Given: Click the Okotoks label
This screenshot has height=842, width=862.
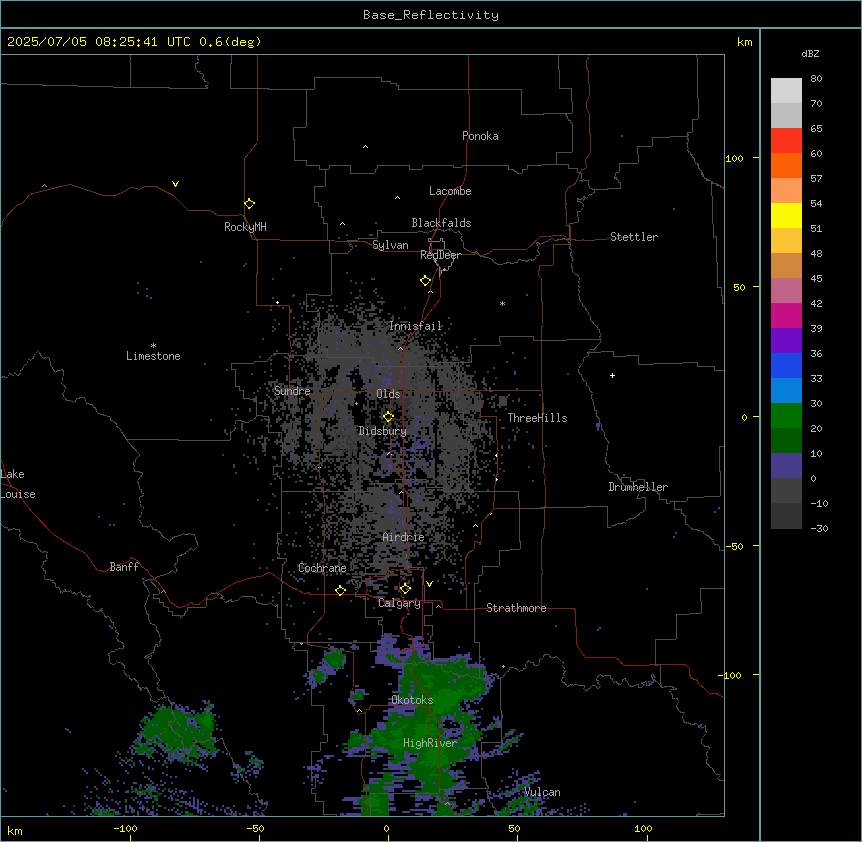Looking at the screenshot, I should click(412, 700).
